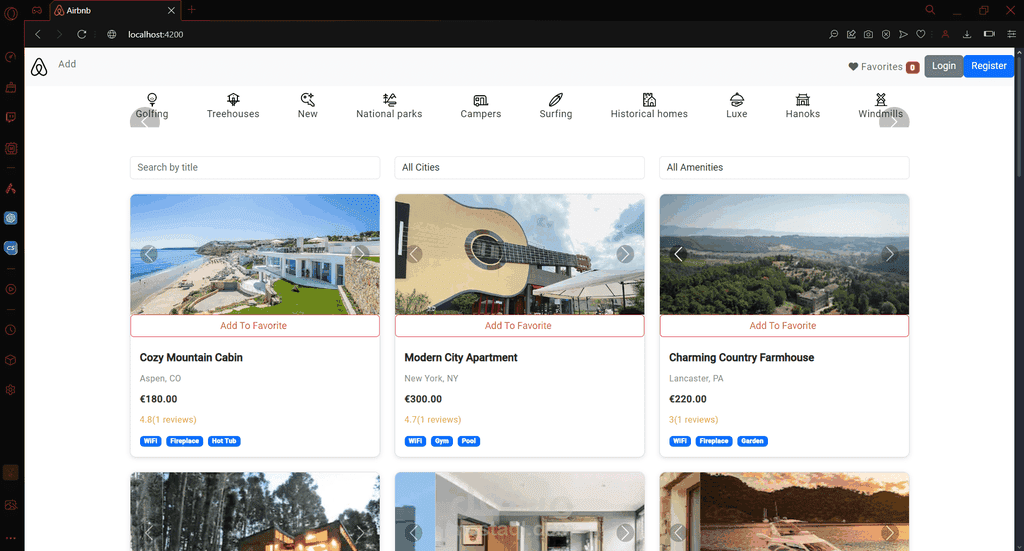Click the Garden amenity tag
Screen dimensions: 1024x551
point(752,441)
